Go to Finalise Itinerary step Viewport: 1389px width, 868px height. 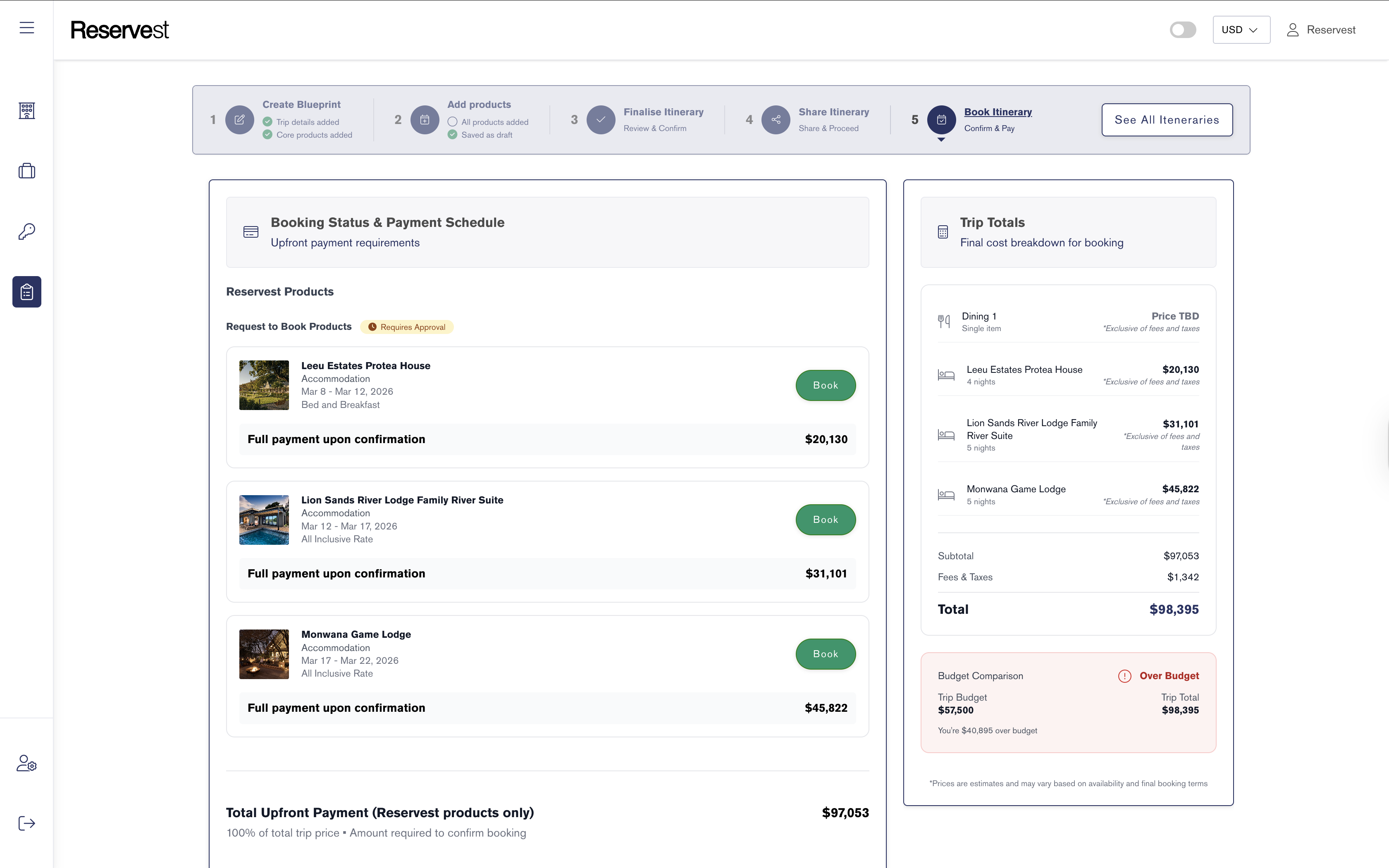coord(663,112)
